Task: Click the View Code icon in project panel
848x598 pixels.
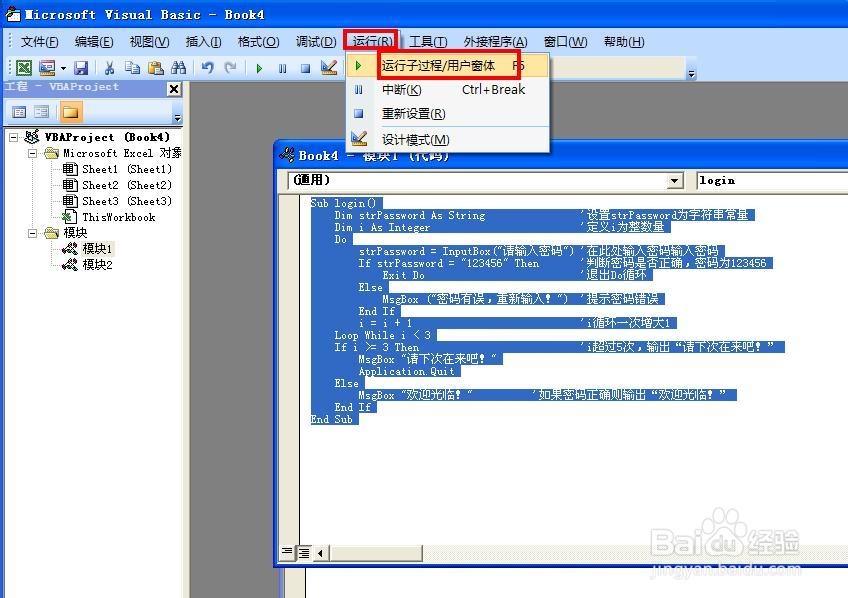Action: click(19, 112)
